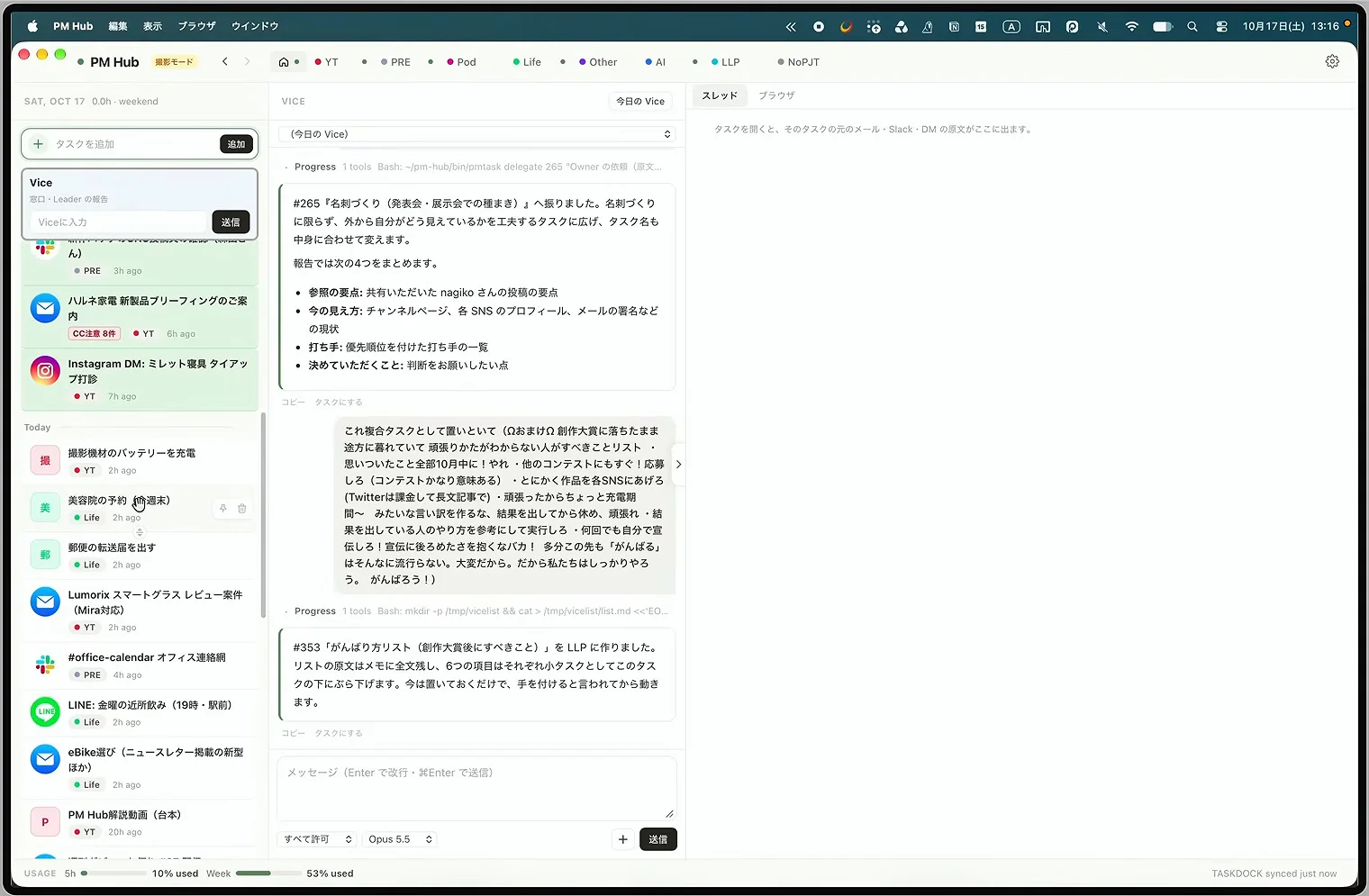Viewport: 1369px width, 896px height.
Task: Go to the home tab icon
Action: [284, 62]
